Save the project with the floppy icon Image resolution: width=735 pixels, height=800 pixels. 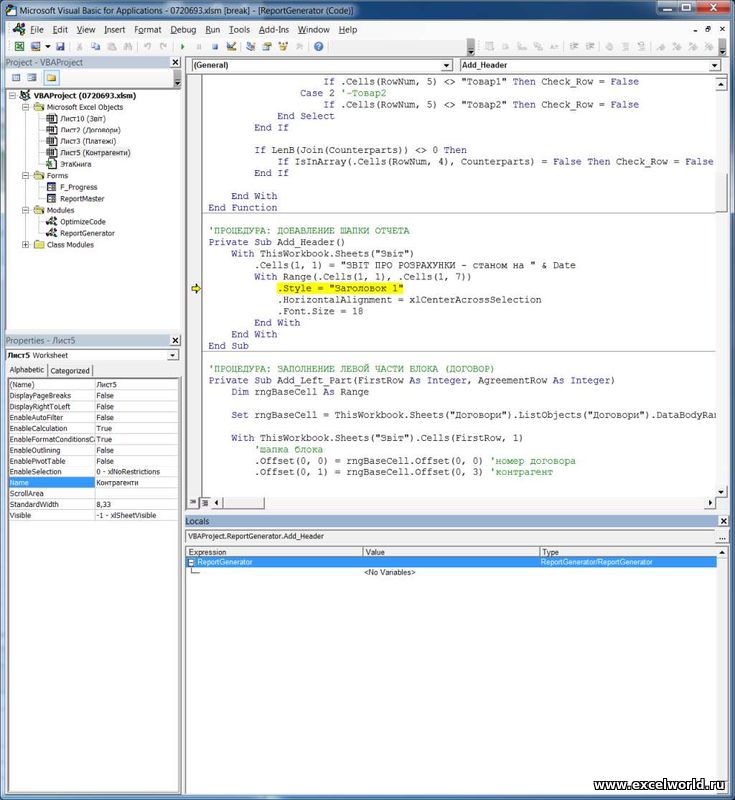[60, 46]
